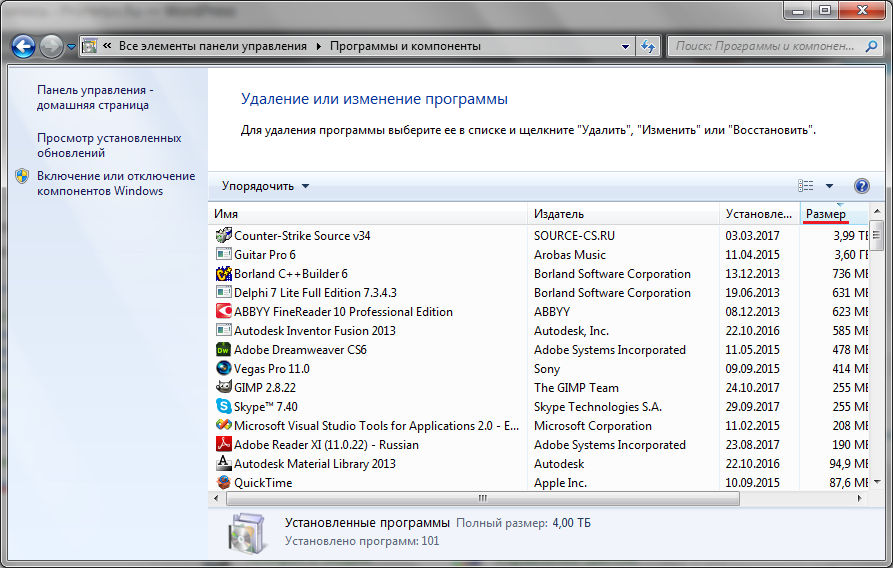The image size is (893, 568).
Task: Sort the list by the Размер column
Action: (826, 214)
